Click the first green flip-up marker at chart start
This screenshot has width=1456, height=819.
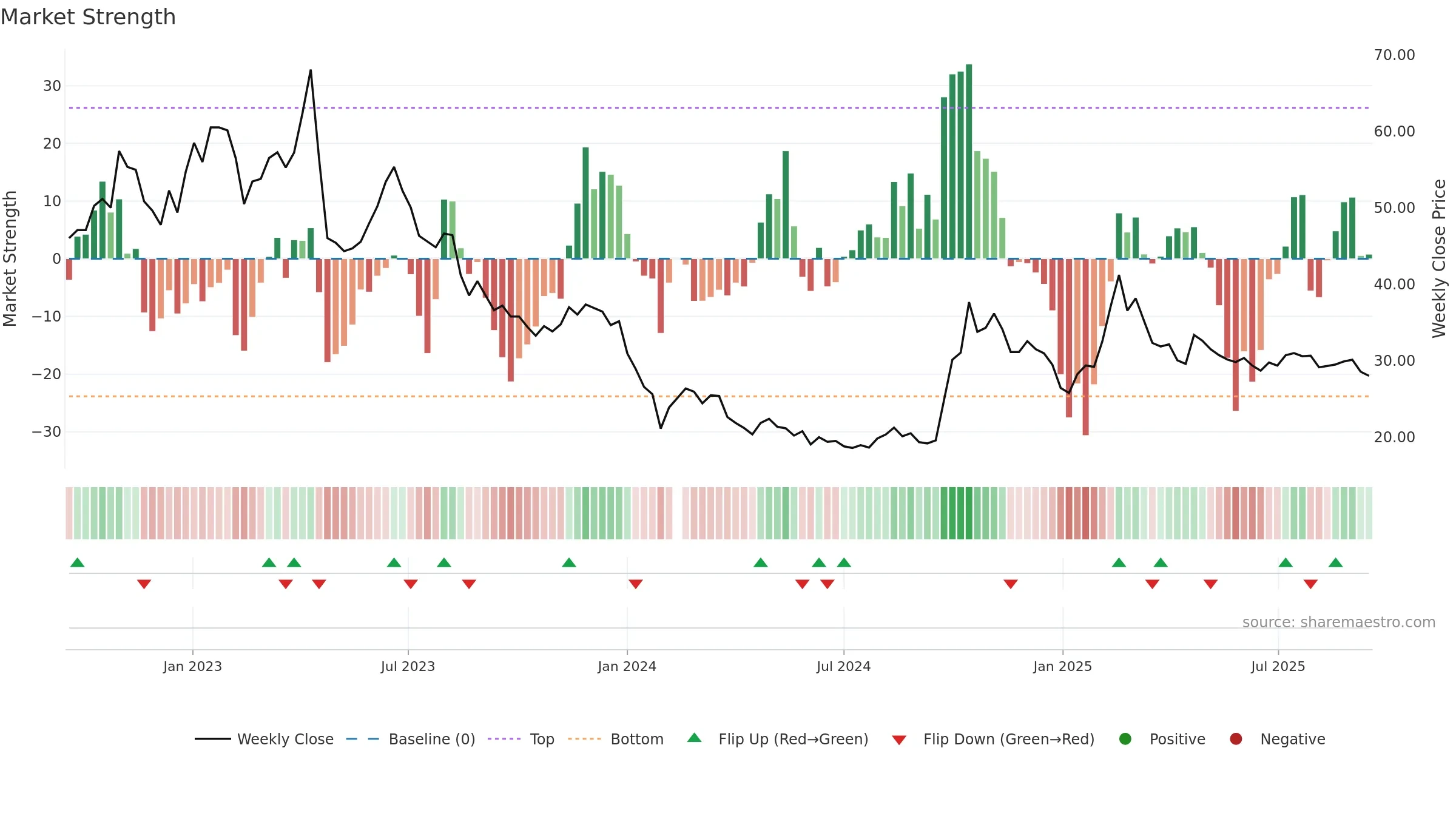click(x=78, y=562)
